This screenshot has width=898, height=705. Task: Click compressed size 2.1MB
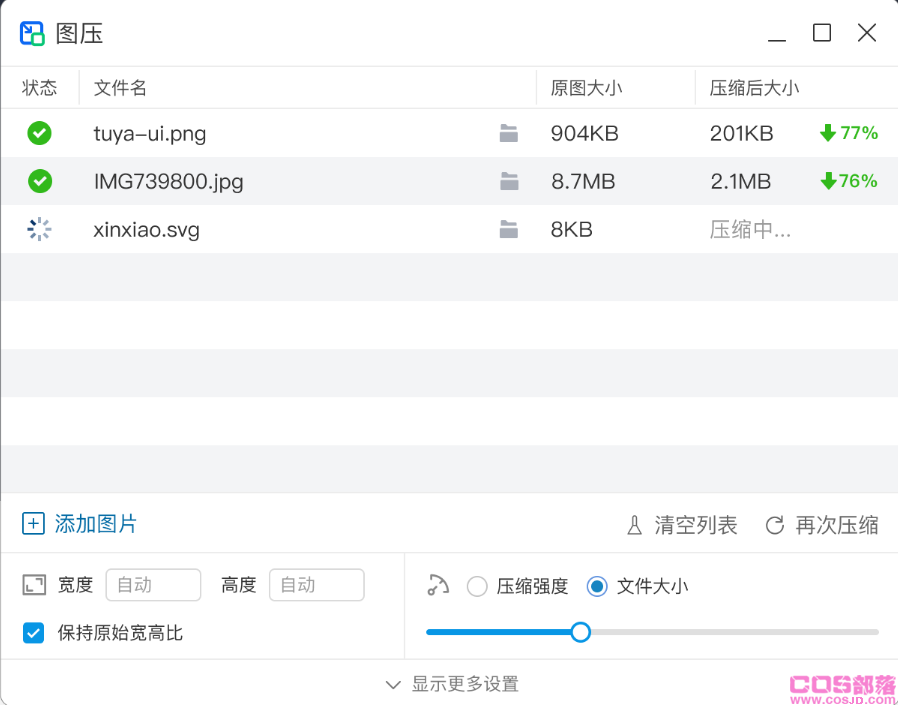click(741, 182)
